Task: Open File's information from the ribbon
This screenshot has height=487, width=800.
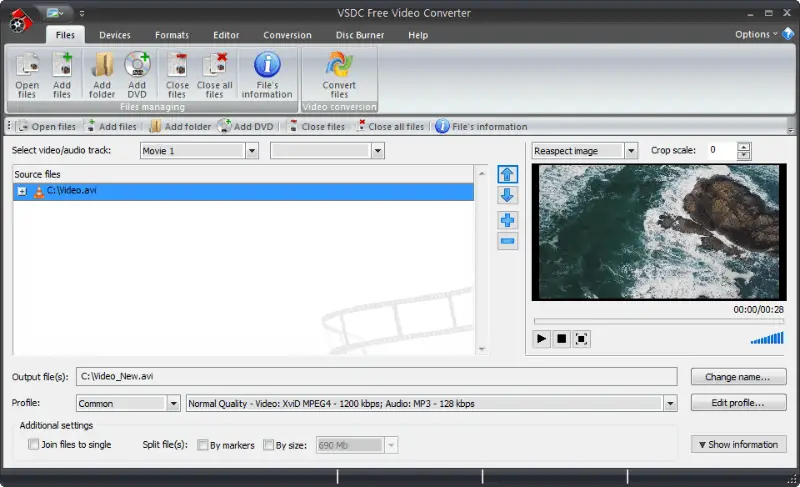Action: pos(267,75)
